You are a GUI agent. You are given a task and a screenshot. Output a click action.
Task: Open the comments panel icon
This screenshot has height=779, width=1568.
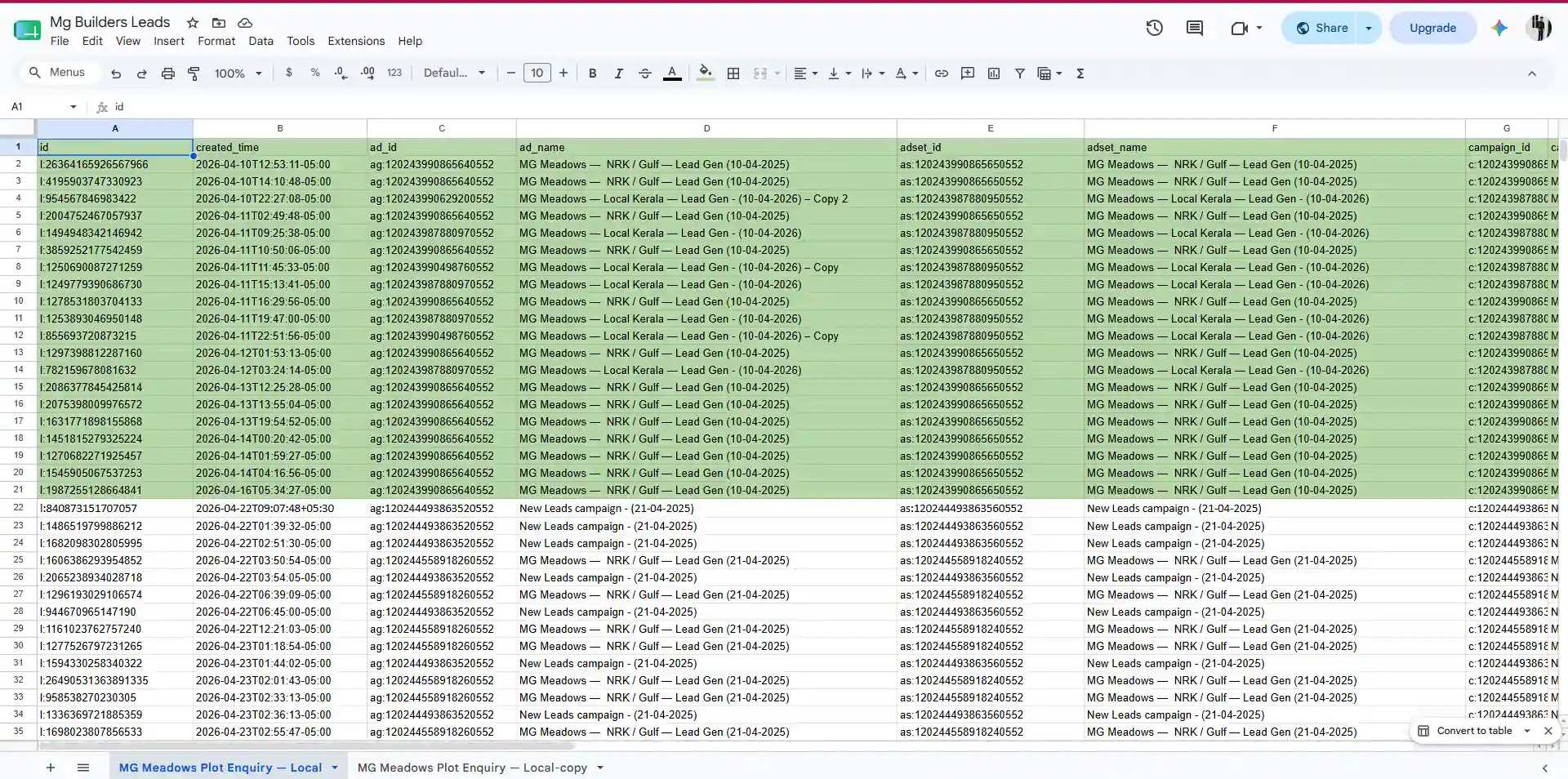[x=1195, y=28]
